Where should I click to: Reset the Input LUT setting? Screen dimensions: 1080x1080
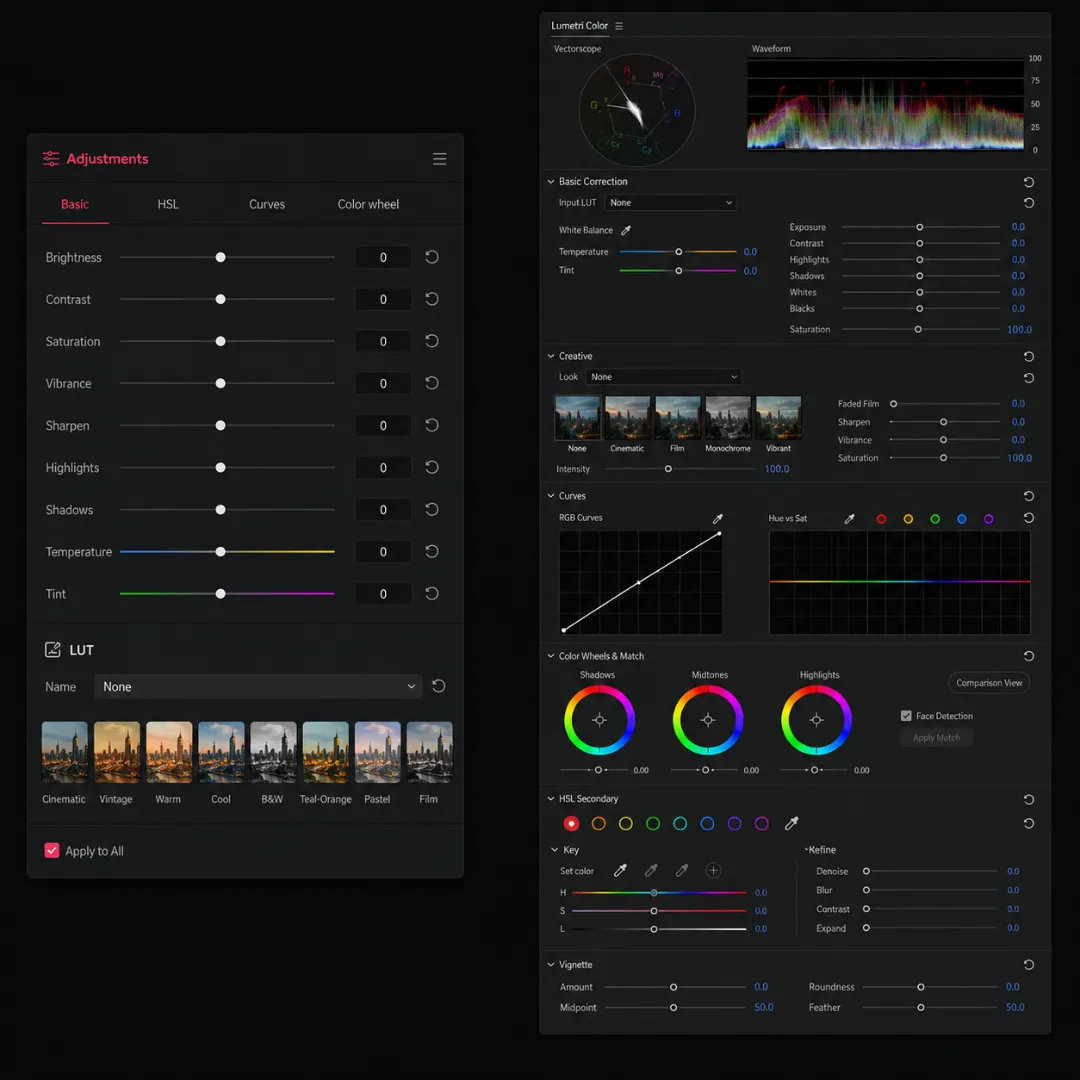[x=1029, y=202]
